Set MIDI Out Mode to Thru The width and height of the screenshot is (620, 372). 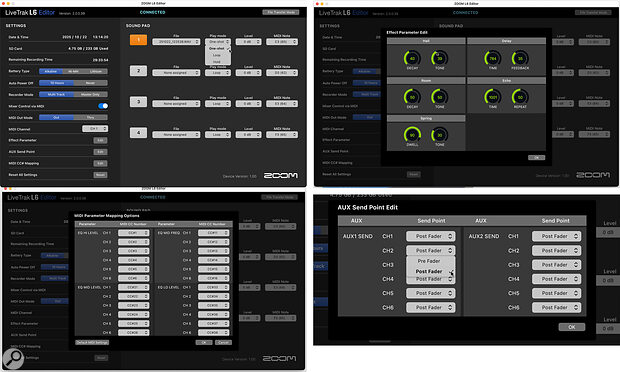pos(91,117)
